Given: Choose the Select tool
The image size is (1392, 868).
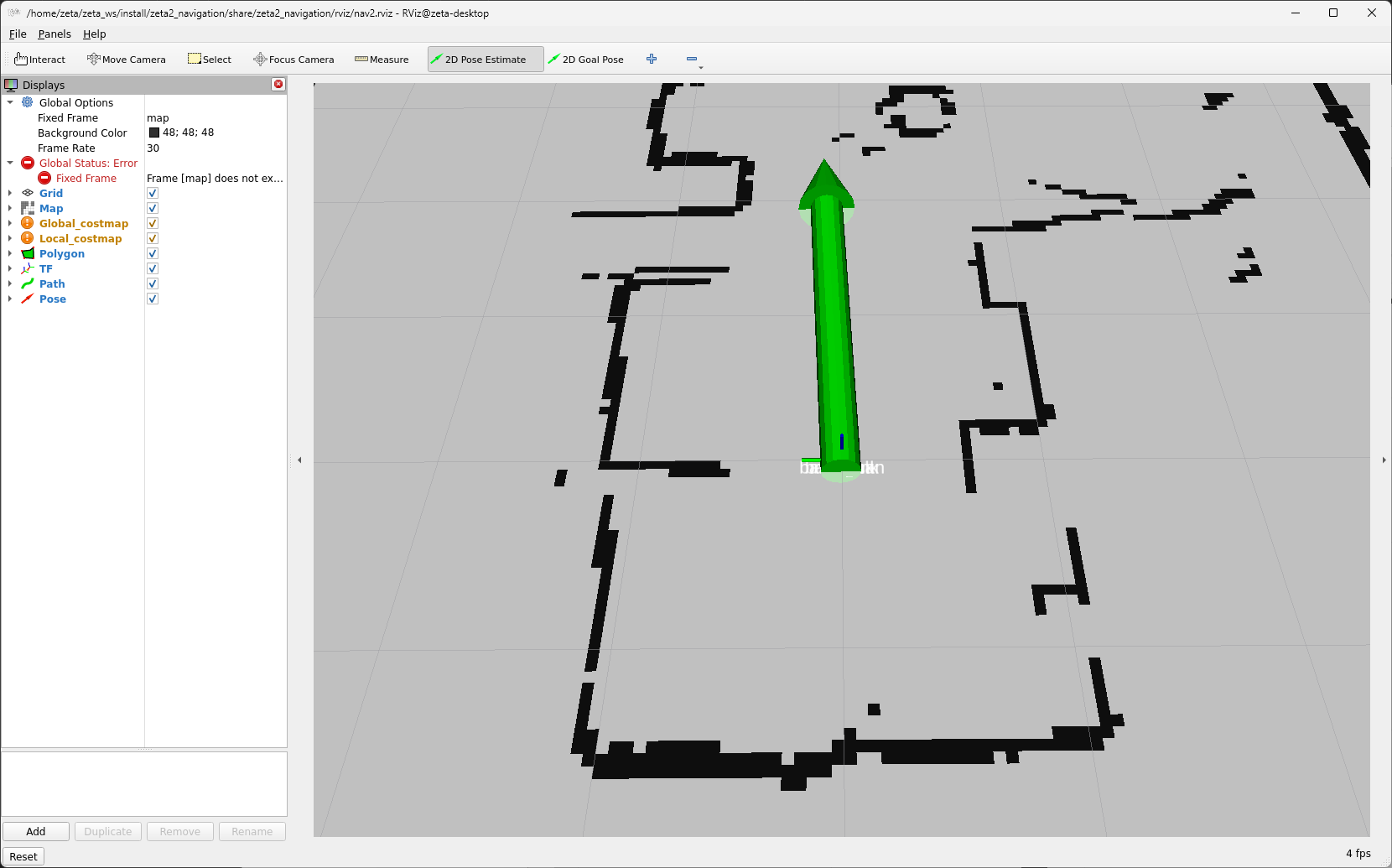Looking at the screenshot, I should (210, 60).
